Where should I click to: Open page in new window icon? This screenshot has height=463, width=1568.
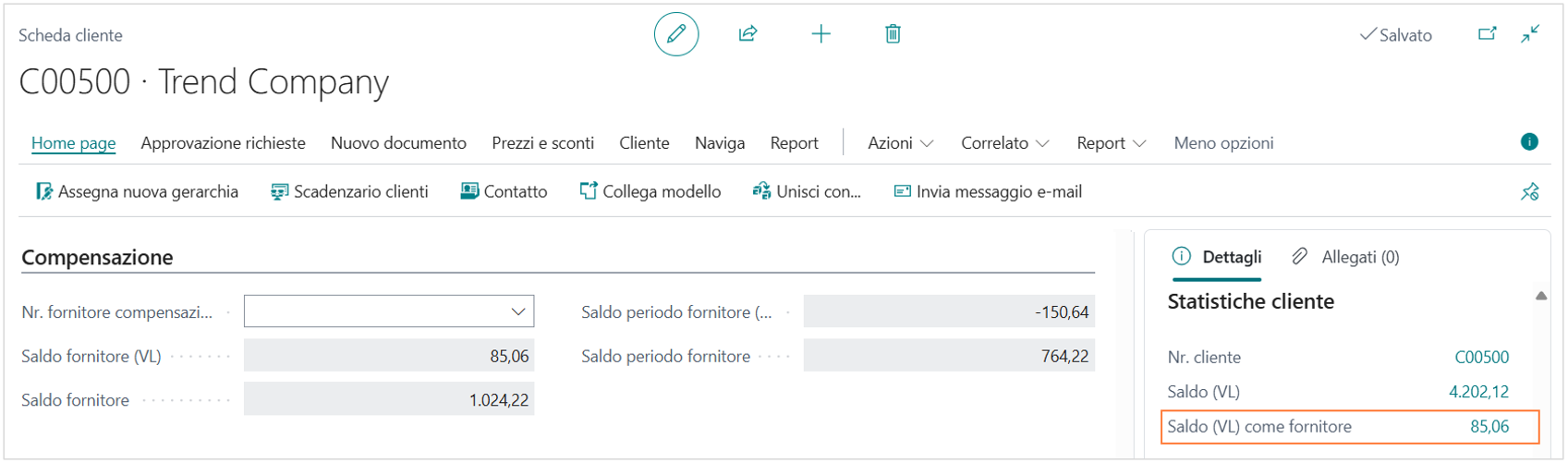pos(1487,34)
